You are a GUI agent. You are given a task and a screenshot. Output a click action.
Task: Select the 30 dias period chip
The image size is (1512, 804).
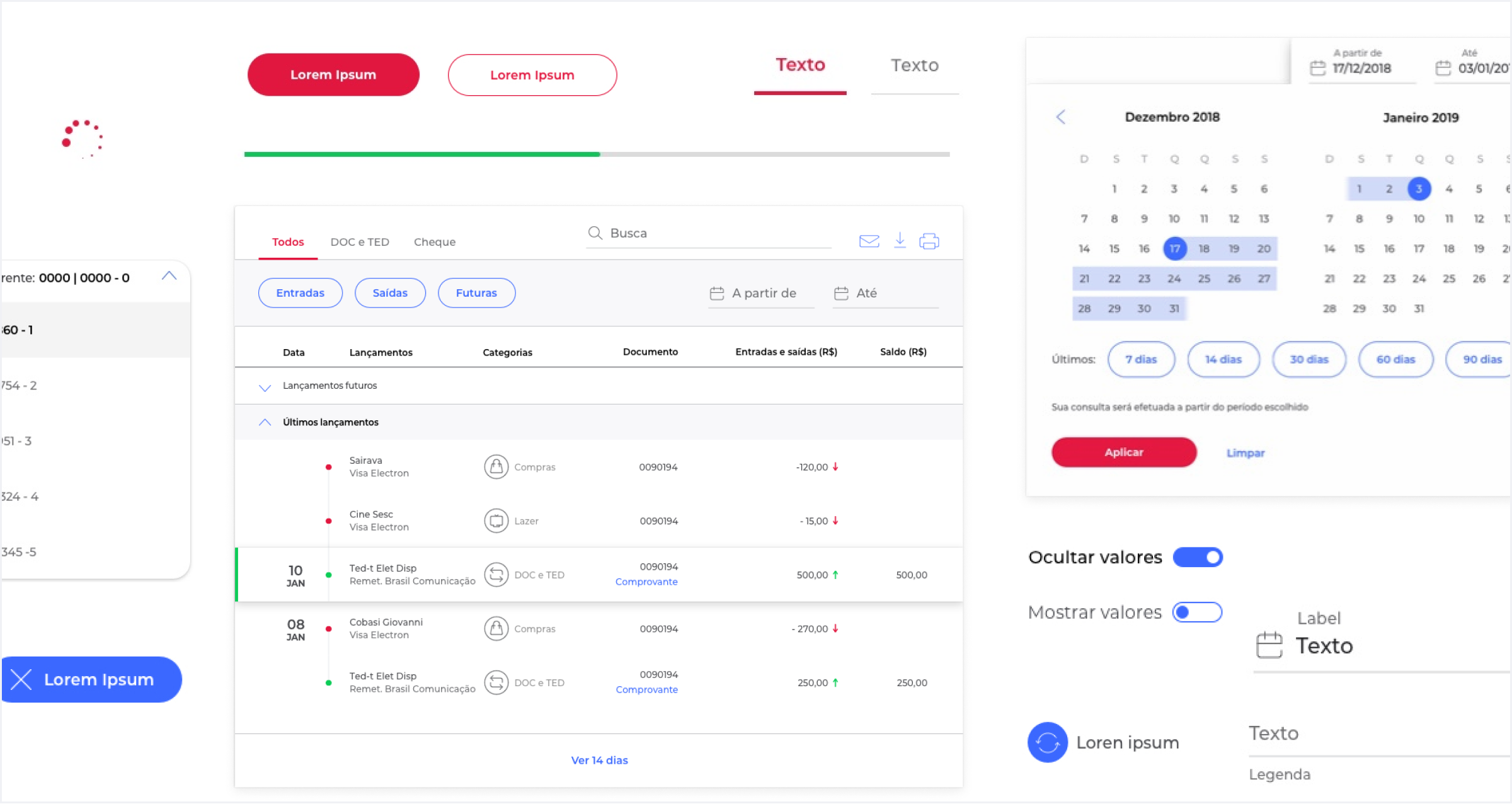pos(1309,359)
